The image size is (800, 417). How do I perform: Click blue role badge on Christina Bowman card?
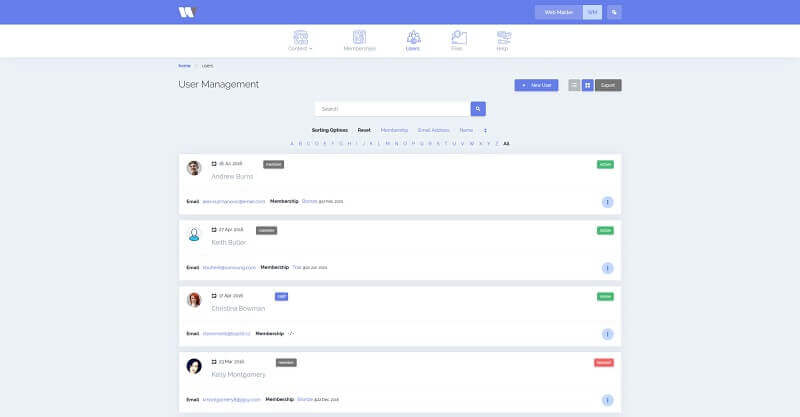click(x=281, y=297)
